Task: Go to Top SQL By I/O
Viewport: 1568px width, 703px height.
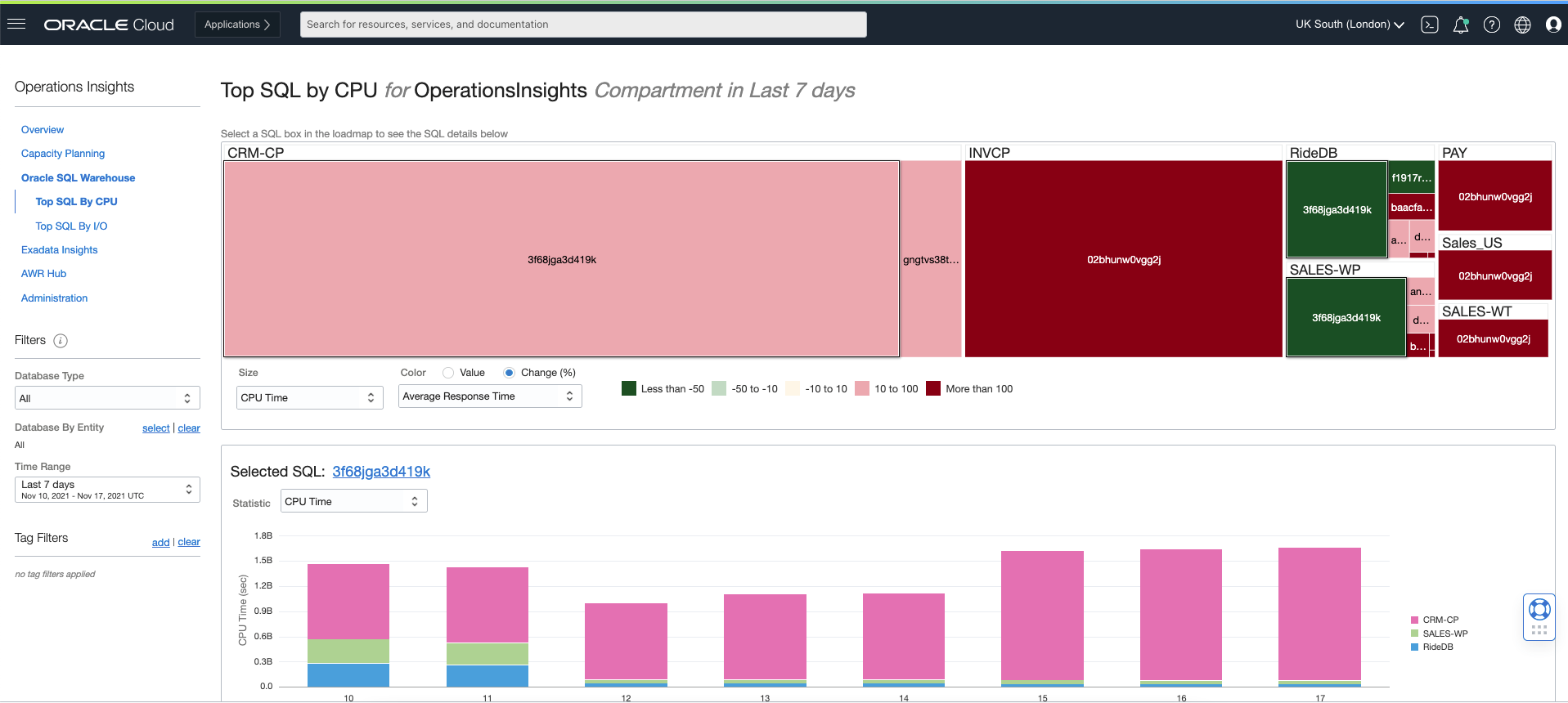Action: pos(71,226)
